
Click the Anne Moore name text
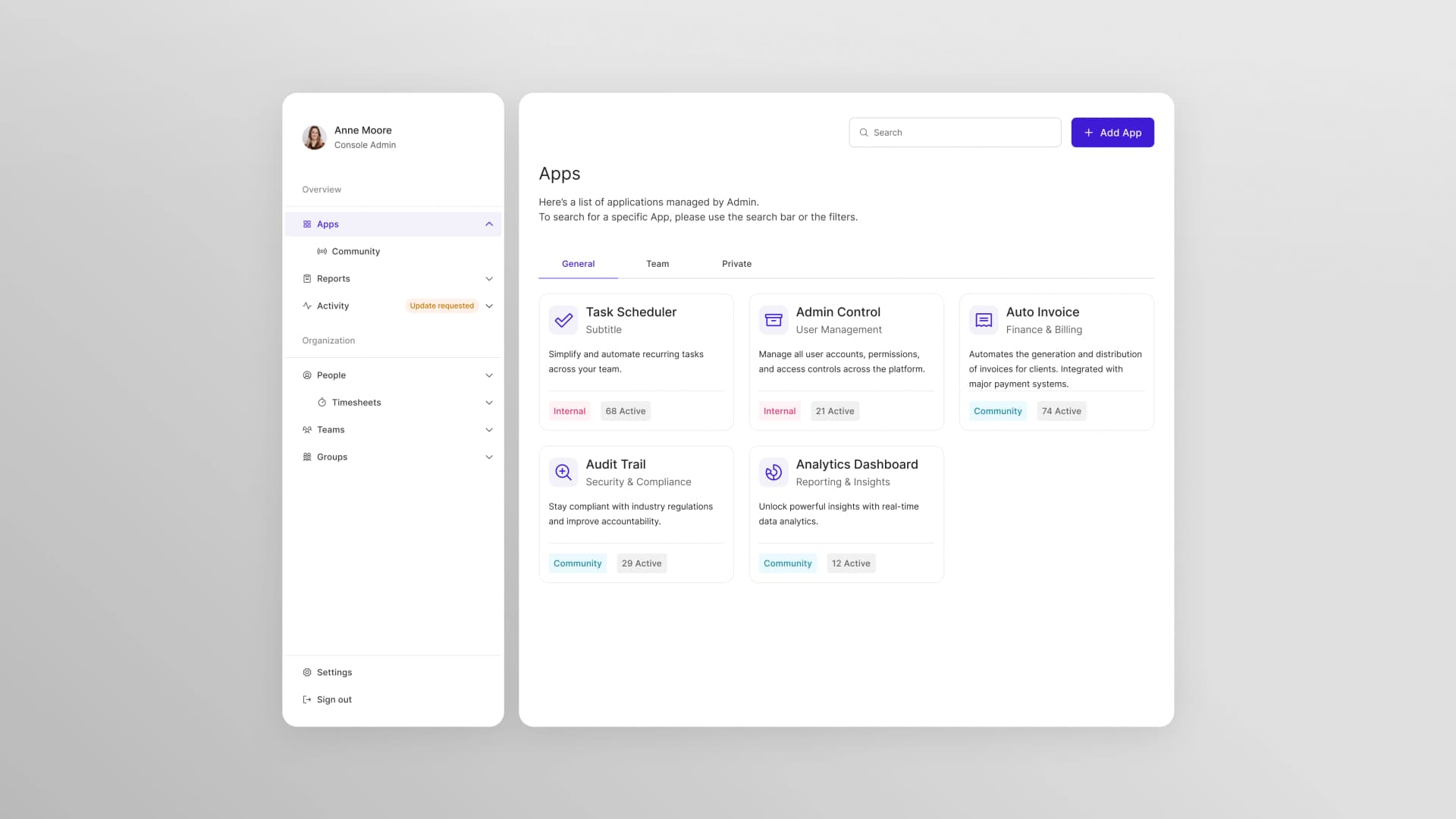tap(363, 130)
